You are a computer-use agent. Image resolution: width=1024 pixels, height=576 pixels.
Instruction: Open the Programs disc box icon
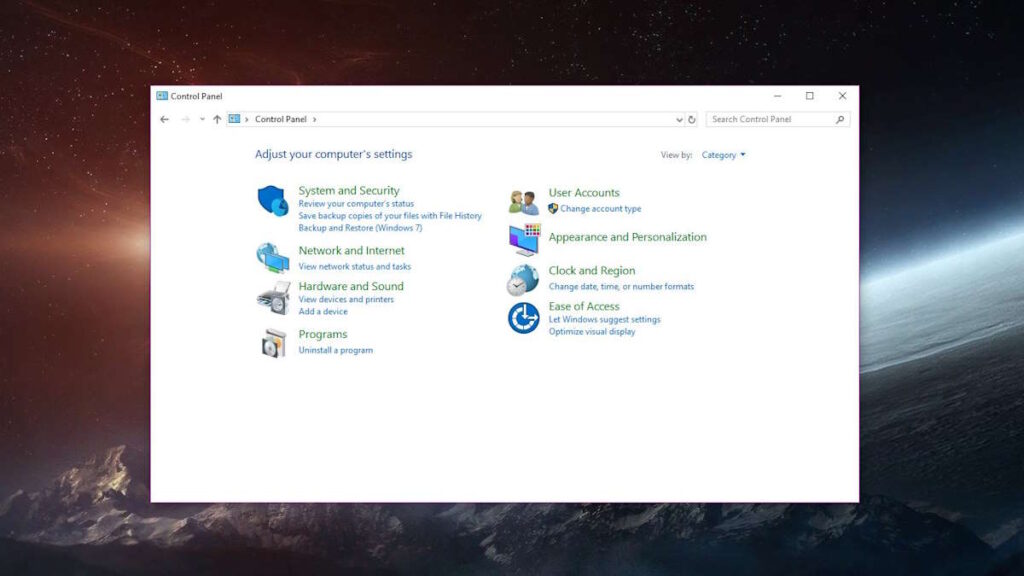point(274,343)
